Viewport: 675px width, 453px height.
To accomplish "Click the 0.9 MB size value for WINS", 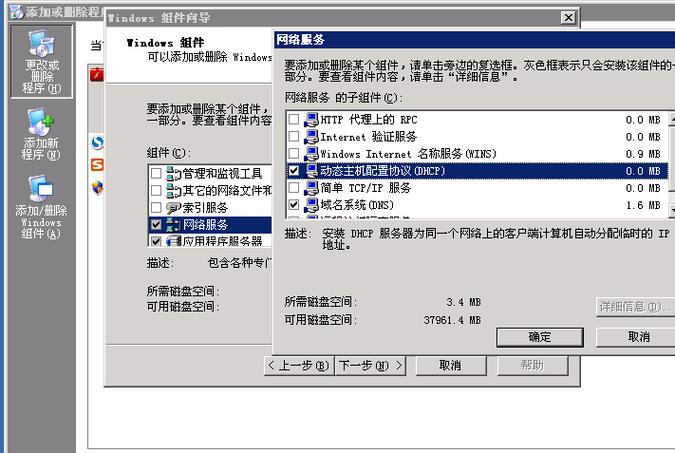I will pyautogui.click(x=643, y=154).
